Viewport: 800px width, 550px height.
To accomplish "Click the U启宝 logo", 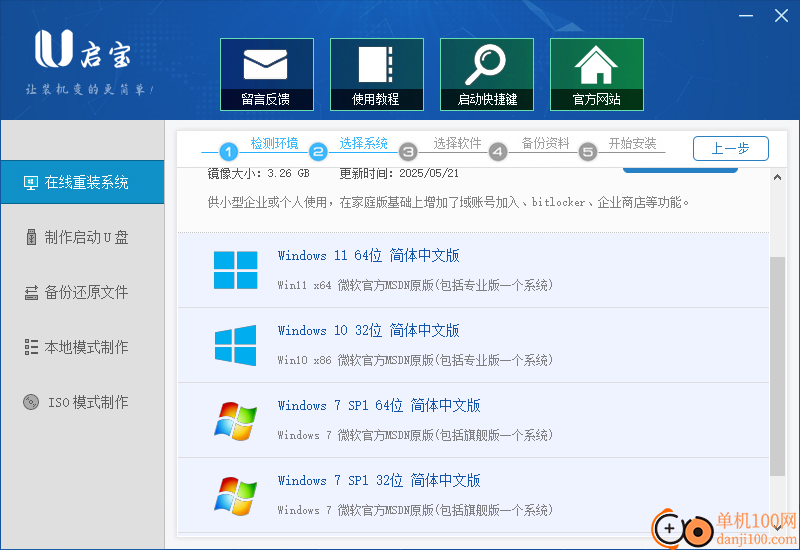I will (83, 49).
